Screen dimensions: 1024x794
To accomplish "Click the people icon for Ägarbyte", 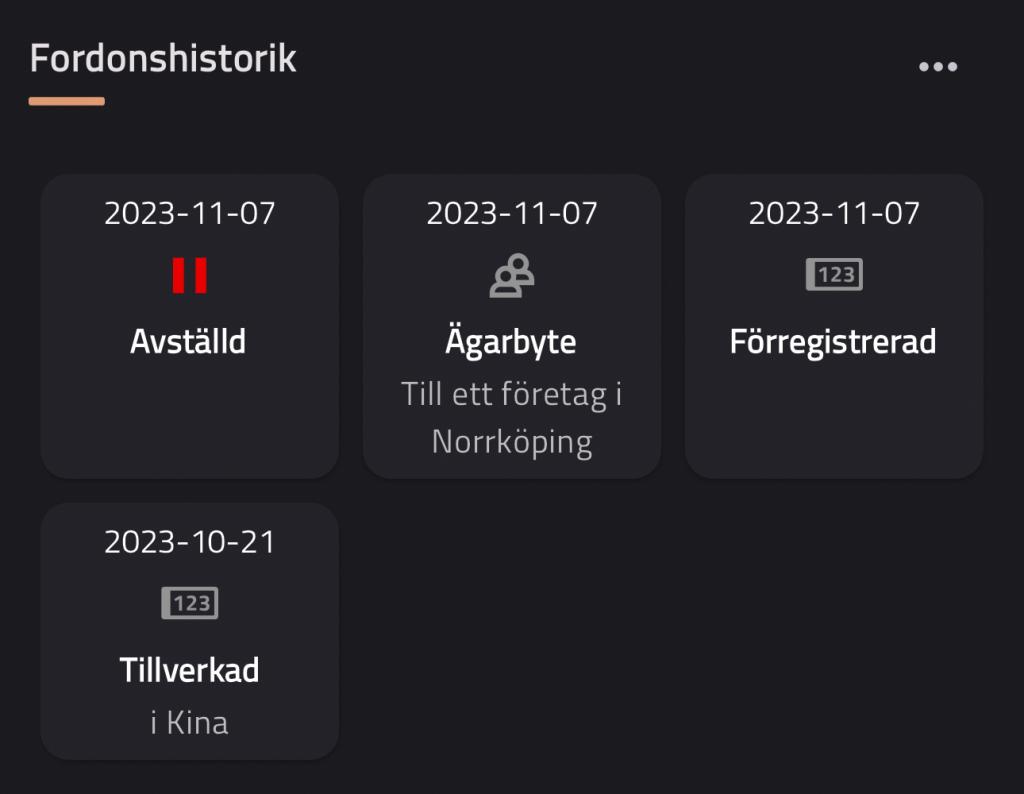I will tap(511, 275).
